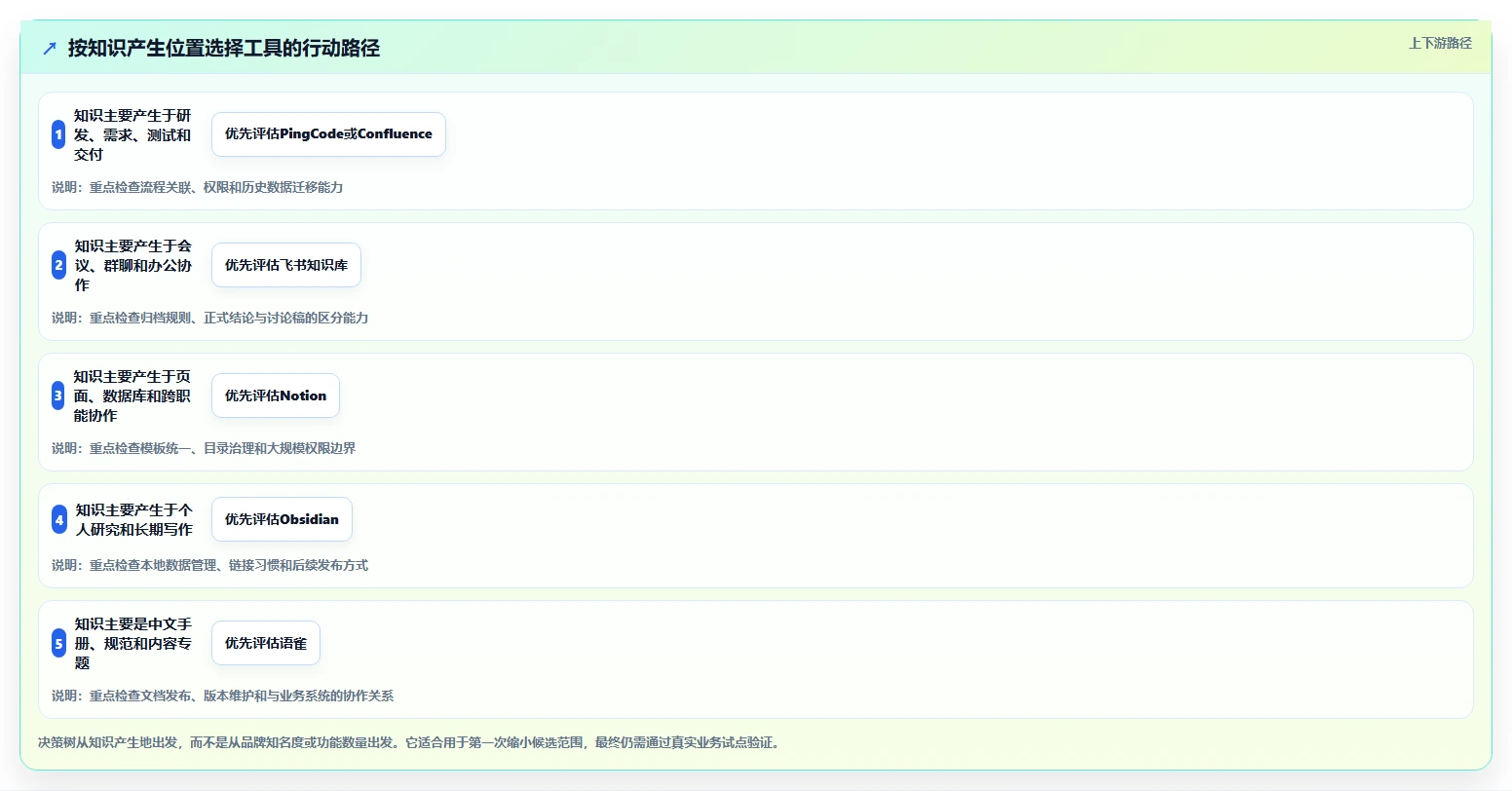Viewport: 1512px width, 791px height.
Task: Click the step 1 number badge
Action: [58, 134]
